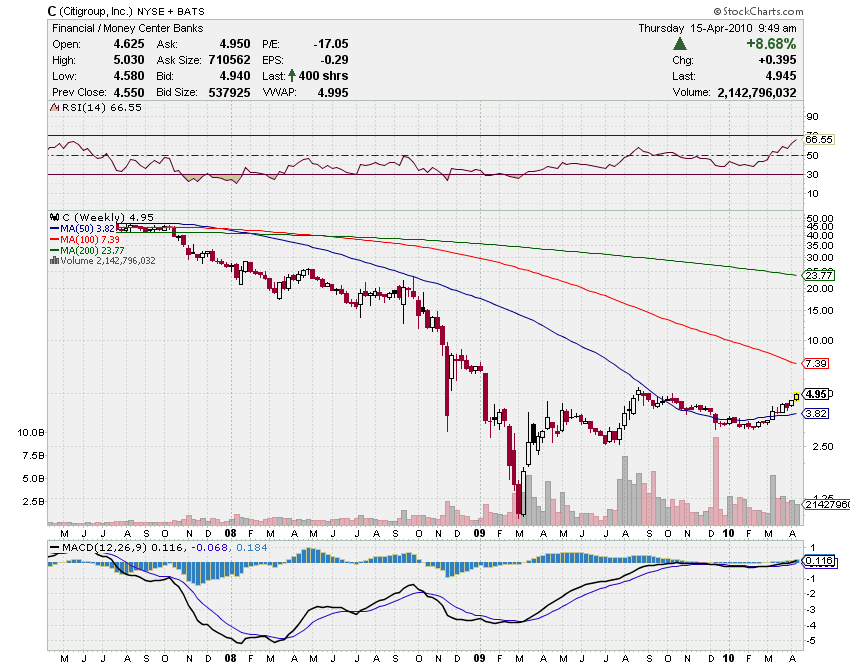This screenshot has height=668, width=850.
Task: Click the Open value 4.625
Action: point(128,44)
